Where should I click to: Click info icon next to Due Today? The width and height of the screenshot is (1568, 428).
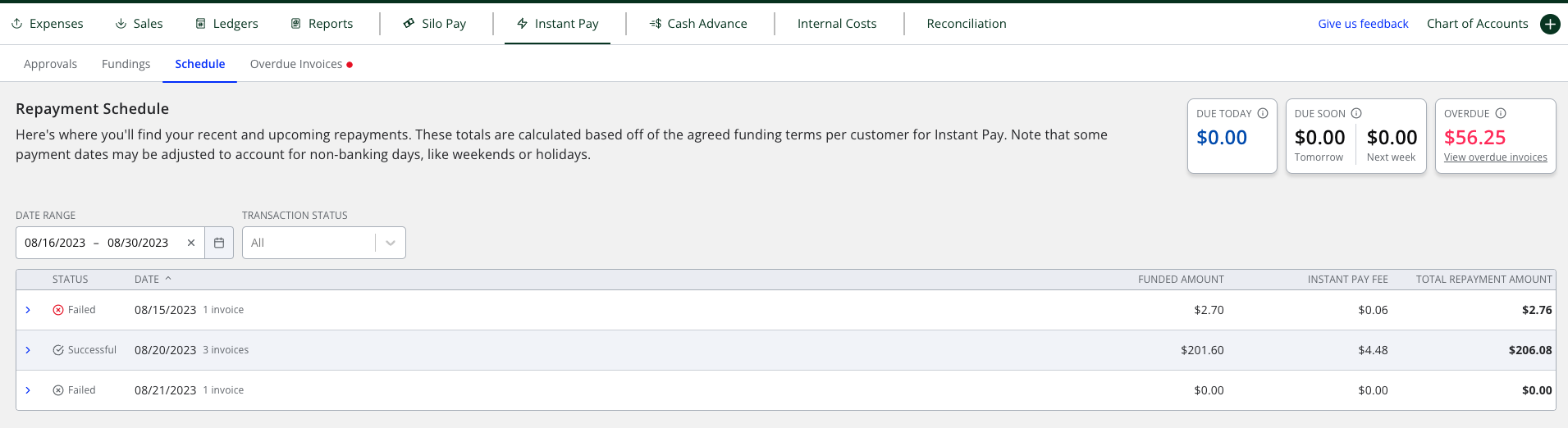pos(1263,113)
